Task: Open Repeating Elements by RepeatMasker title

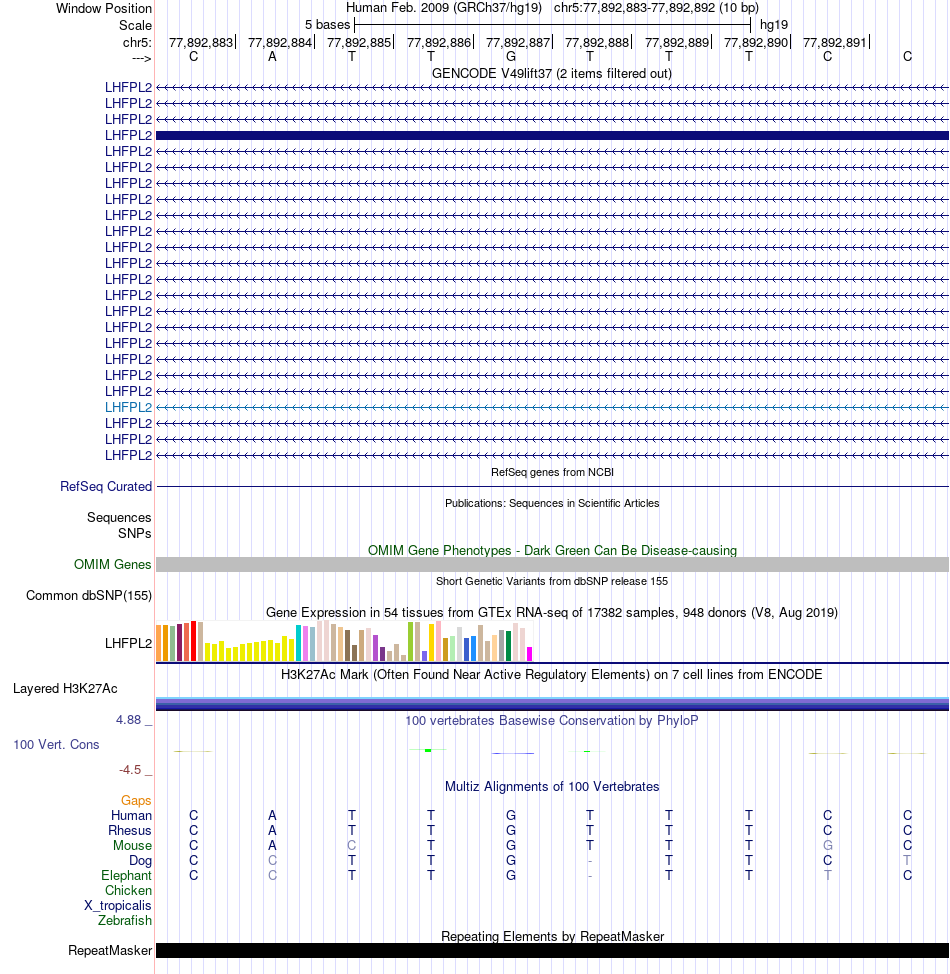Action: (552, 936)
